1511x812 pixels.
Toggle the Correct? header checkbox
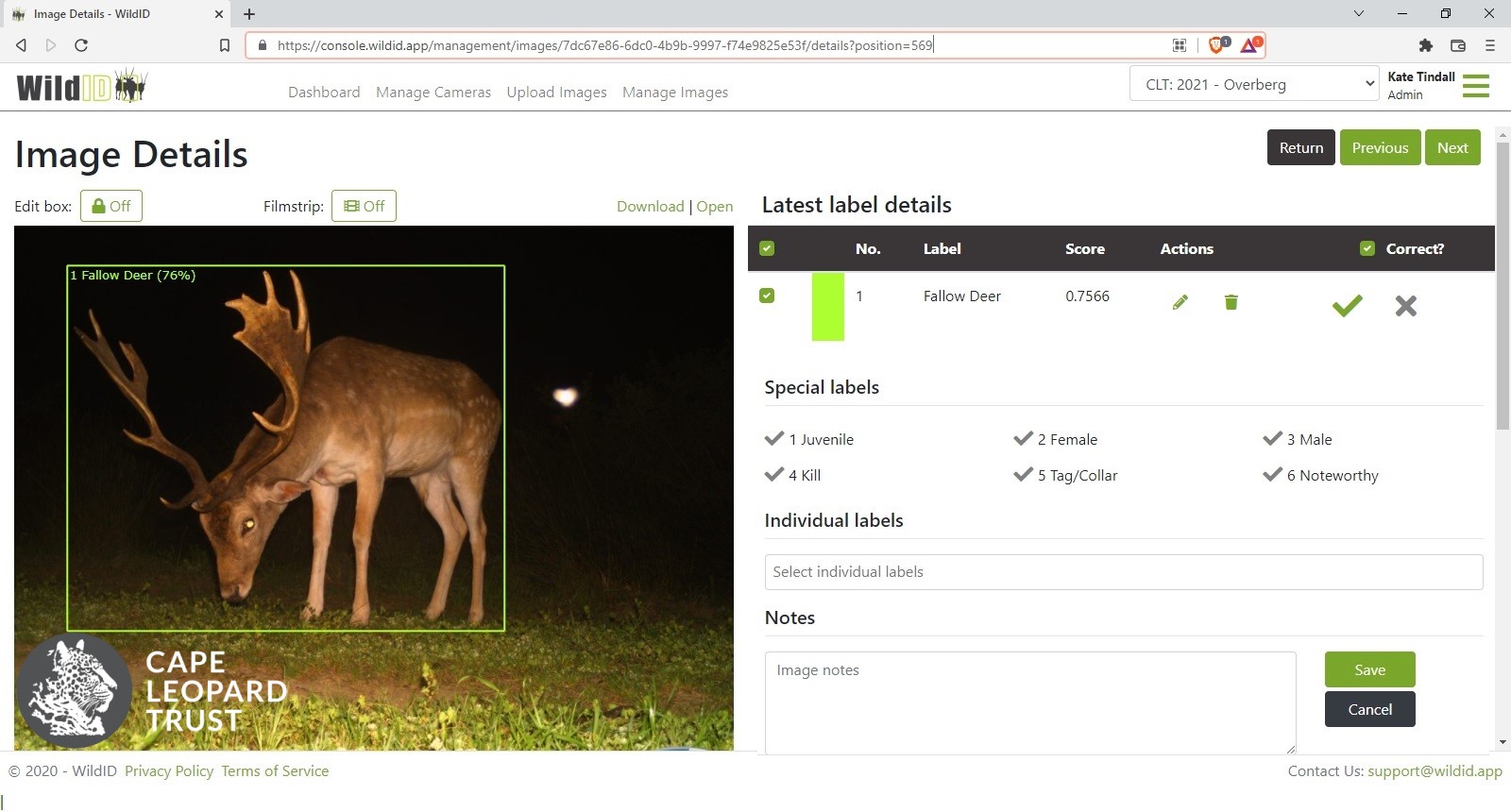[x=1367, y=248]
